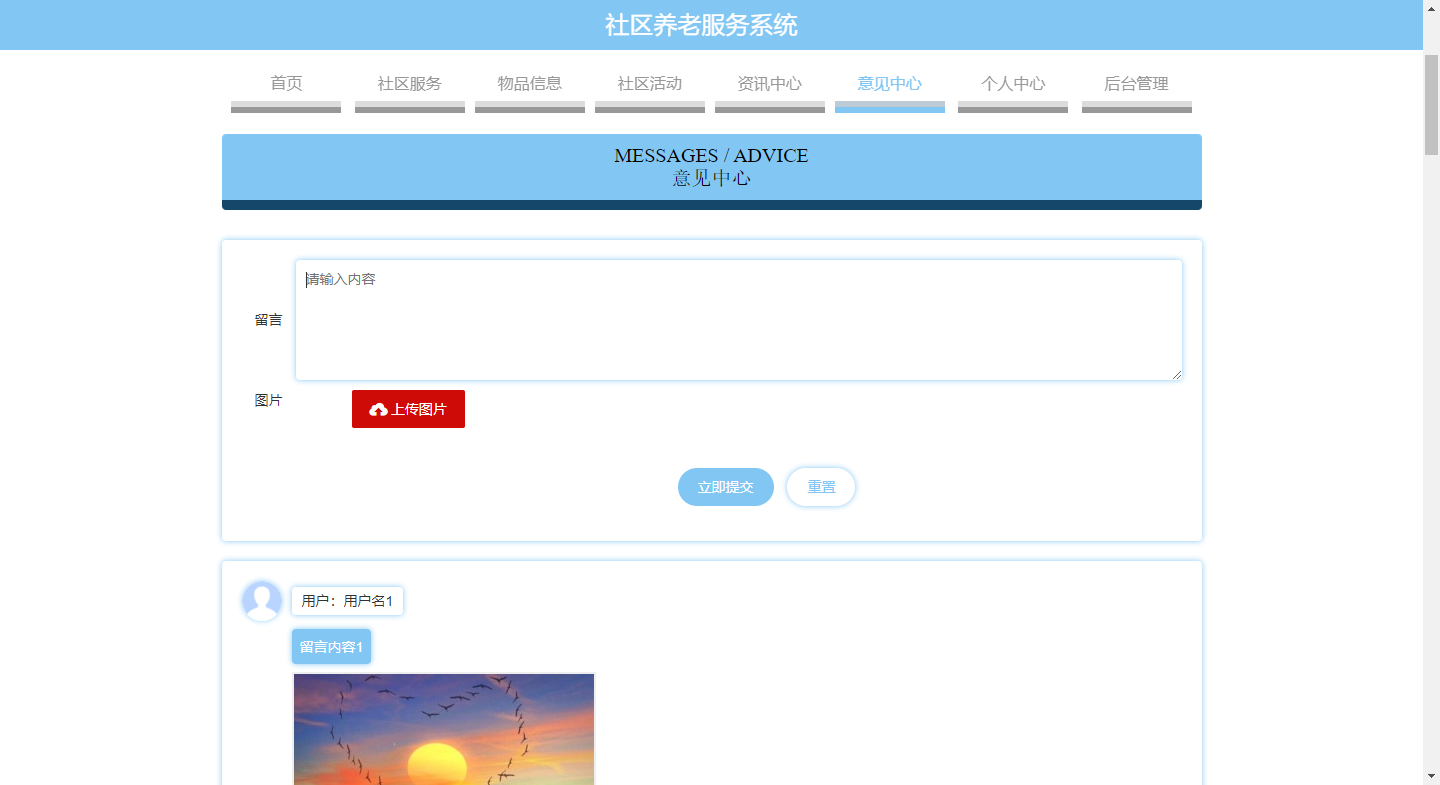Click the 社区养老服务系统 header title

pos(701,25)
